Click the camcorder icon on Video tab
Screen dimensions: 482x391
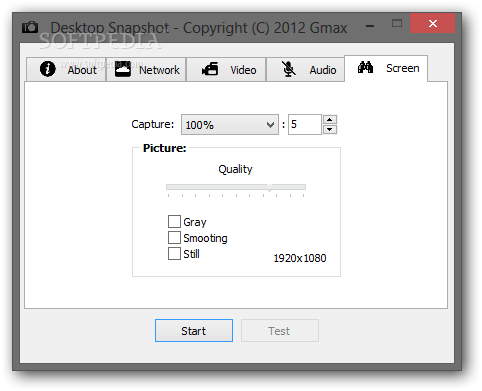(x=210, y=69)
